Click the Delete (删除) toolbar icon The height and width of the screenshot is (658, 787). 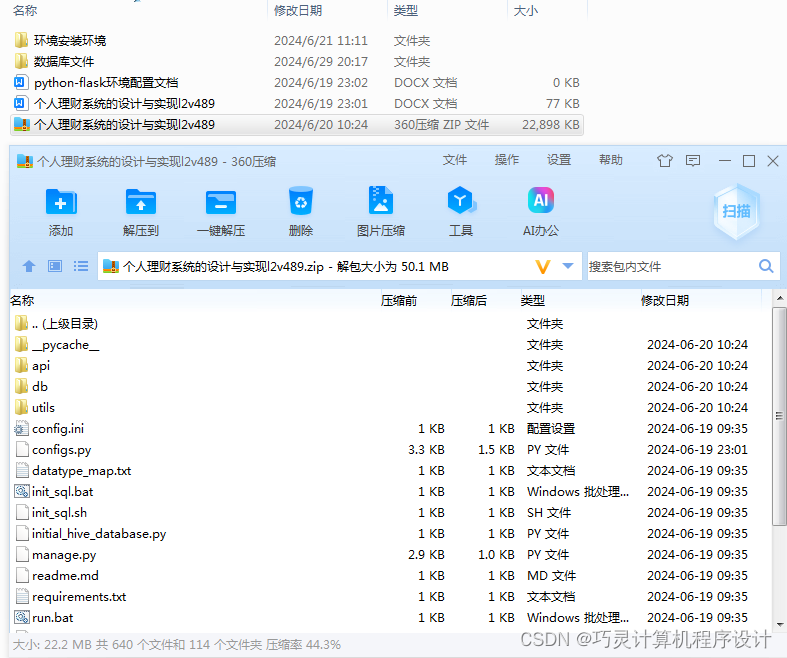pos(300,203)
